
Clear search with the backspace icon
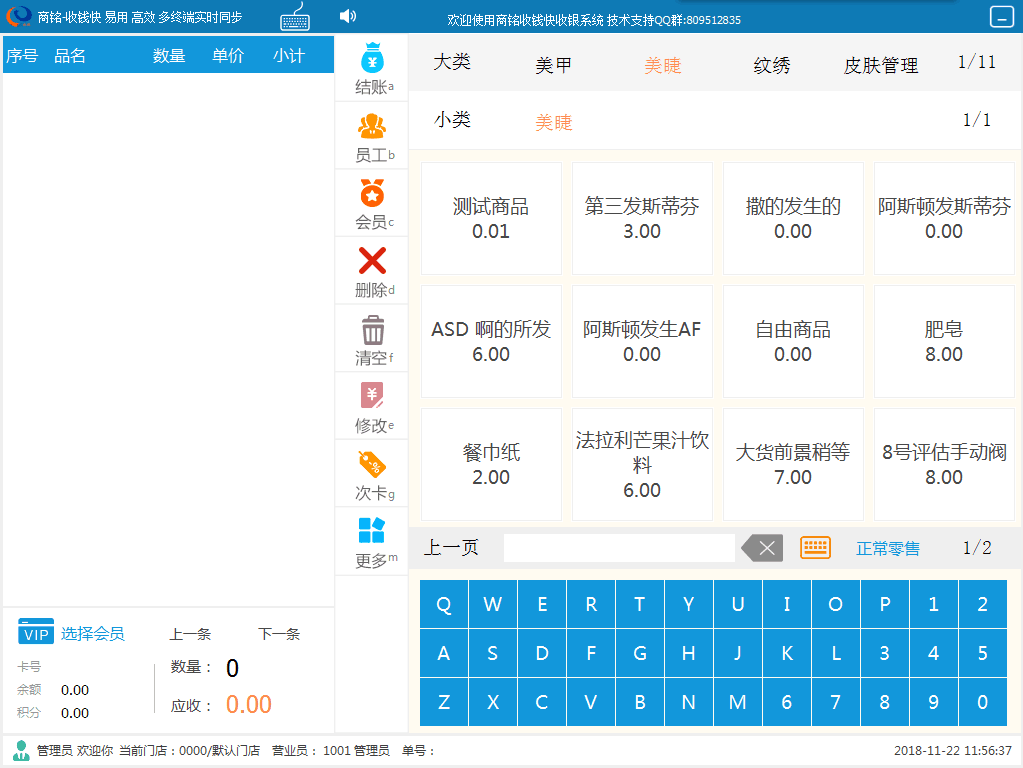pyautogui.click(x=762, y=548)
